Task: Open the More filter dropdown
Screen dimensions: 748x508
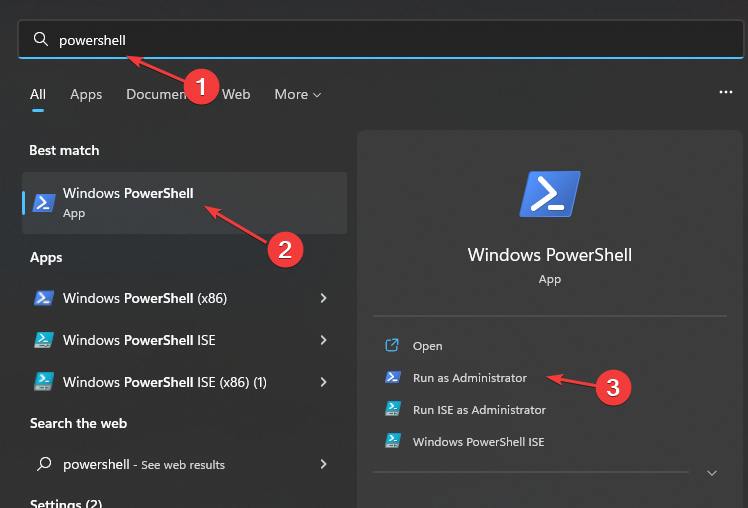Action: [x=298, y=94]
